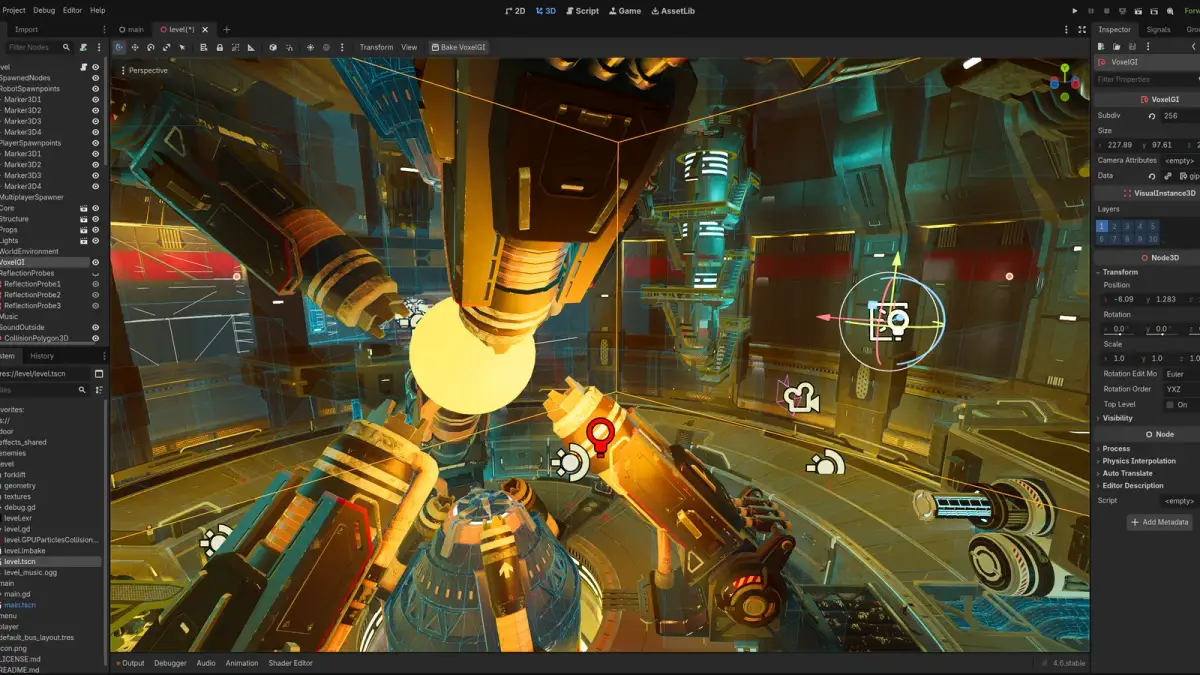Run the project with Play button
Viewport: 1200px width, 675px height.
click(x=1075, y=11)
